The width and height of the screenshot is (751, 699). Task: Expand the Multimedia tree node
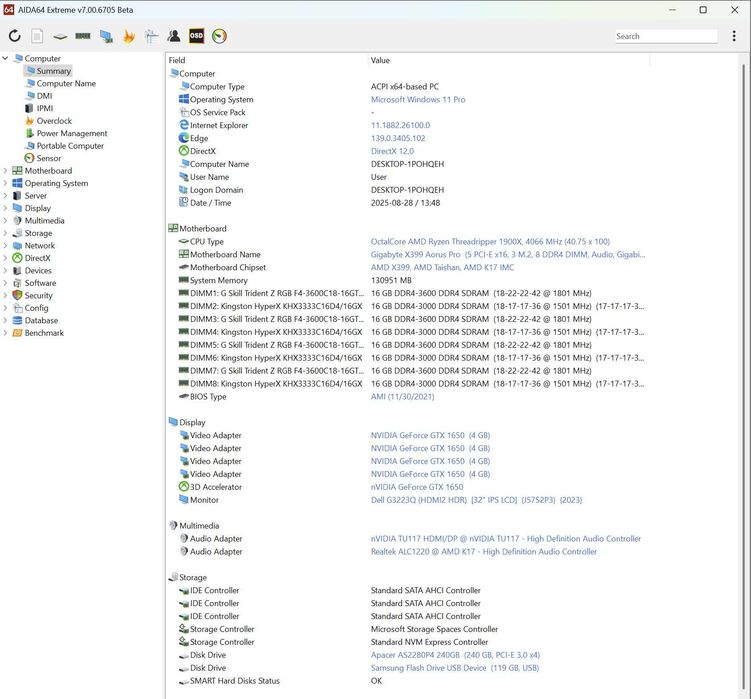point(5,220)
